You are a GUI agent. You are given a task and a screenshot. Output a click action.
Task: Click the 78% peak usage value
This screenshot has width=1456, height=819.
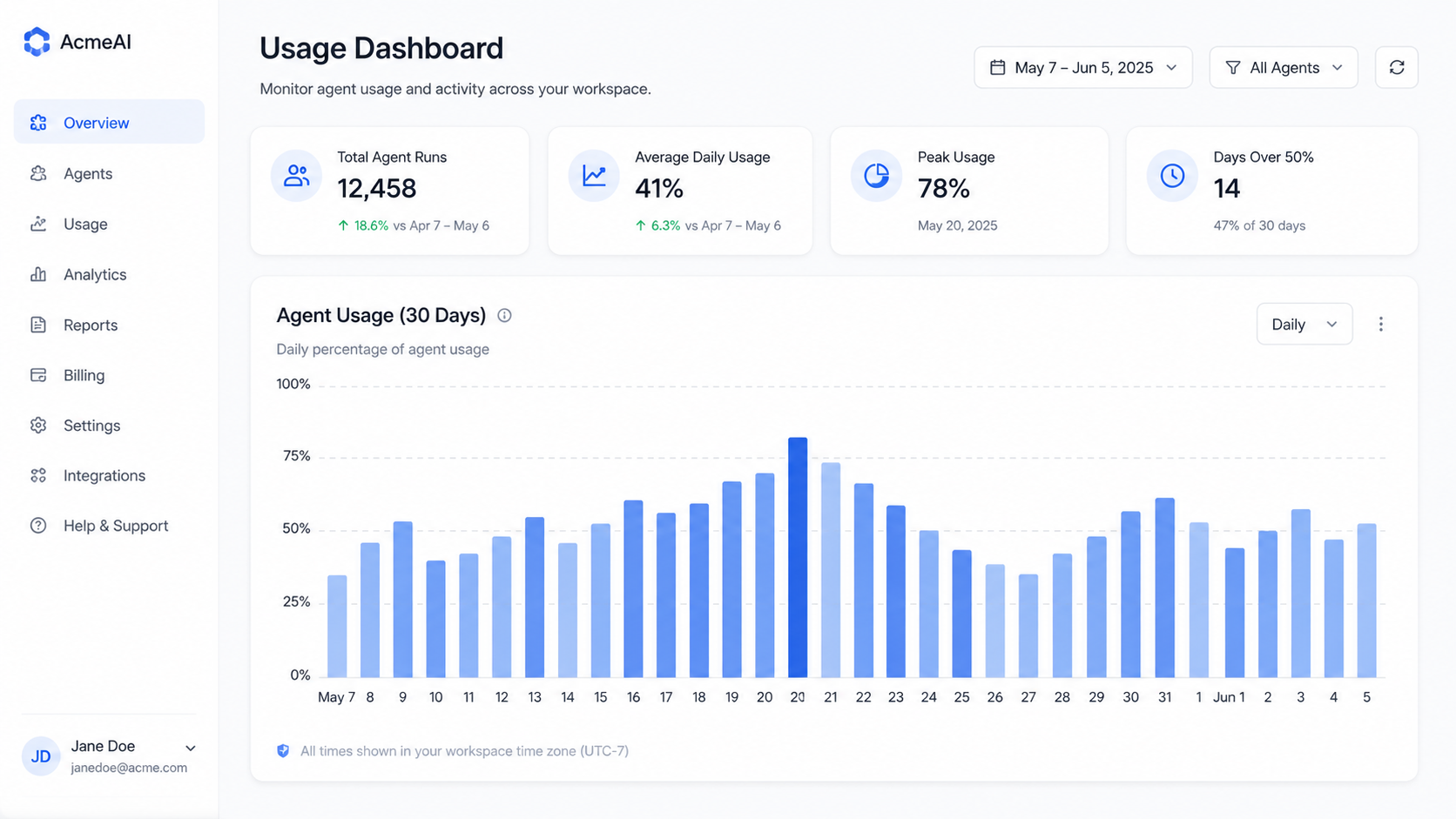tap(944, 188)
